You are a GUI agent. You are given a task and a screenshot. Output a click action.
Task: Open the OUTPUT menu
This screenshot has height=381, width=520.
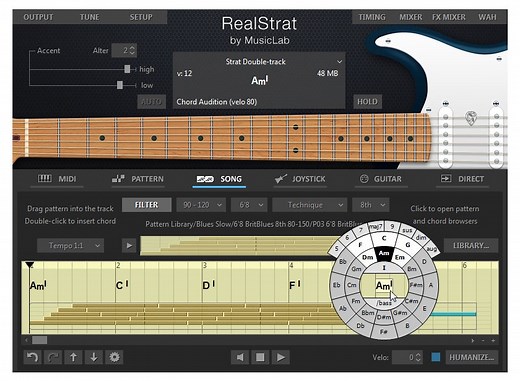pos(38,17)
